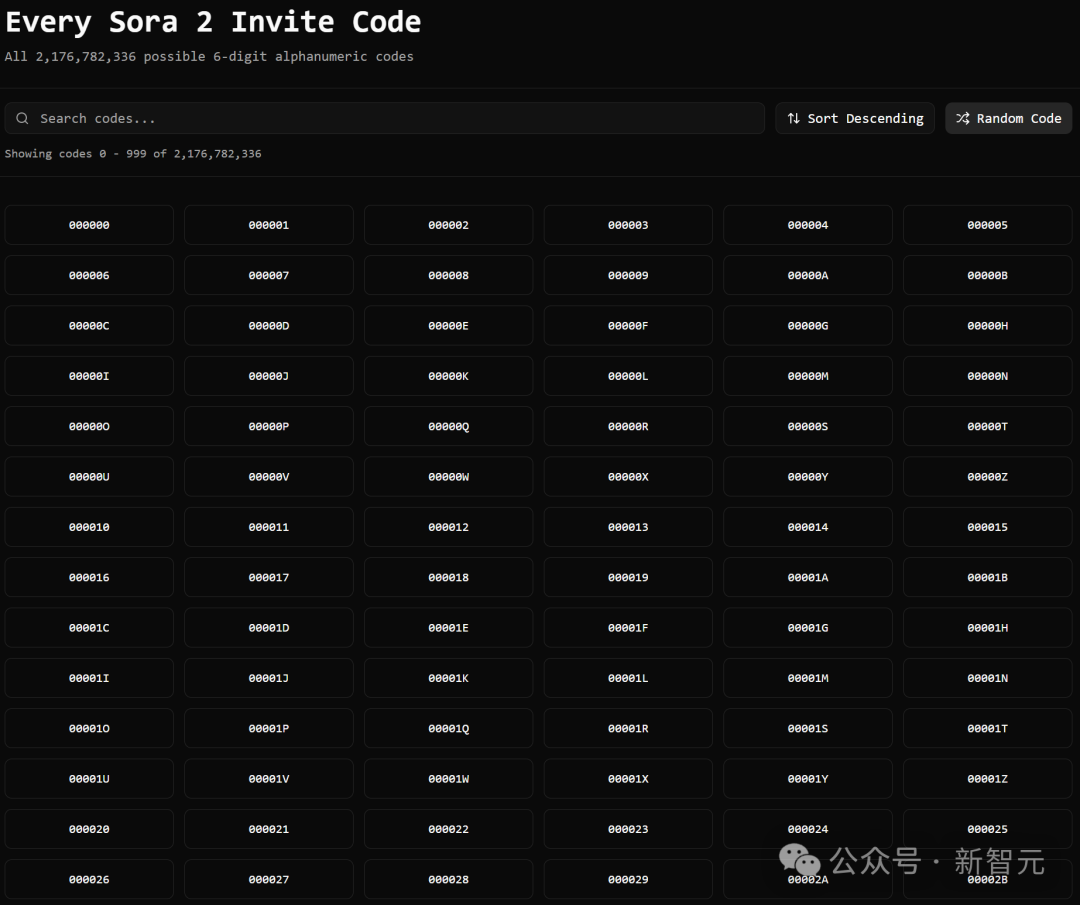Select the 00001K code
This screenshot has height=905, width=1080.
click(448, 678)
